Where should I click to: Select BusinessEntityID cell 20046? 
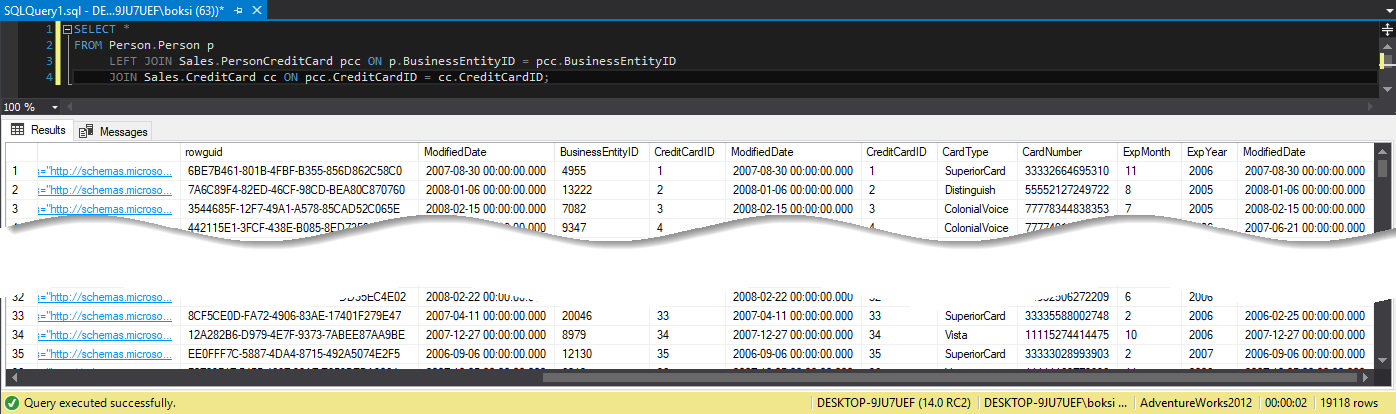coord(601,316)
